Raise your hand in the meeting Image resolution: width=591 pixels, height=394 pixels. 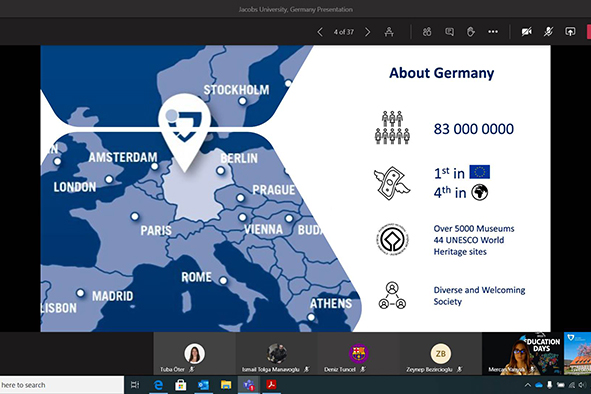(471, 32)
